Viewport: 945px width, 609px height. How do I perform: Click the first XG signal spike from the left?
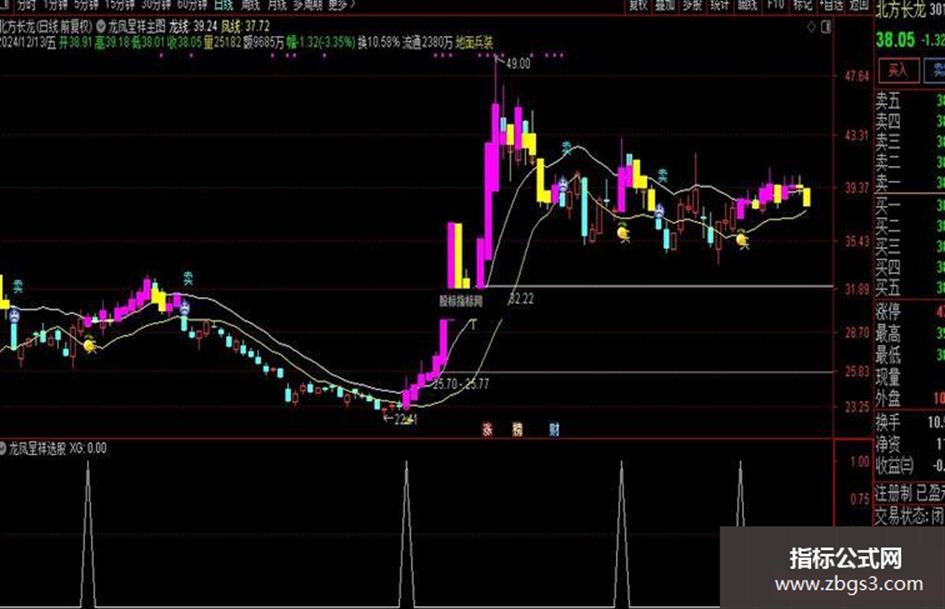pyautogui.click(x=88, y=534)
